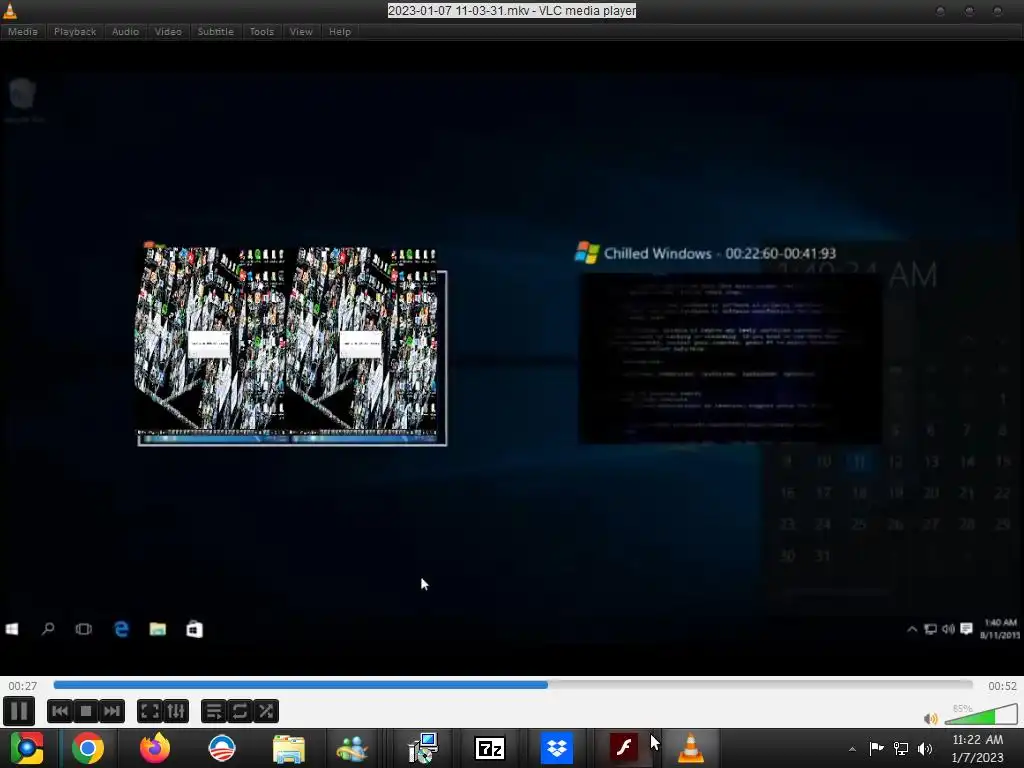
Task: Open extended settings equalizer panel
Action: (x=176, y=711)
